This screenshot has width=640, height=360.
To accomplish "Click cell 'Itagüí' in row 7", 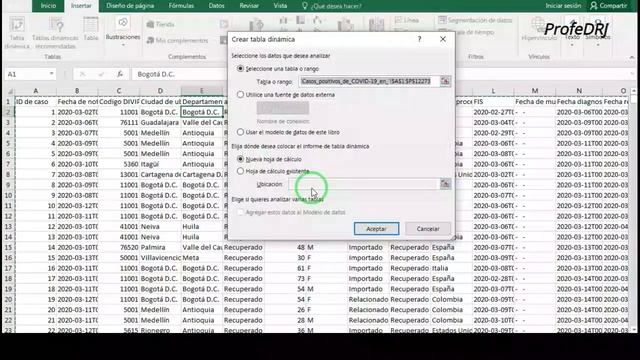I will tap(160, 164).
